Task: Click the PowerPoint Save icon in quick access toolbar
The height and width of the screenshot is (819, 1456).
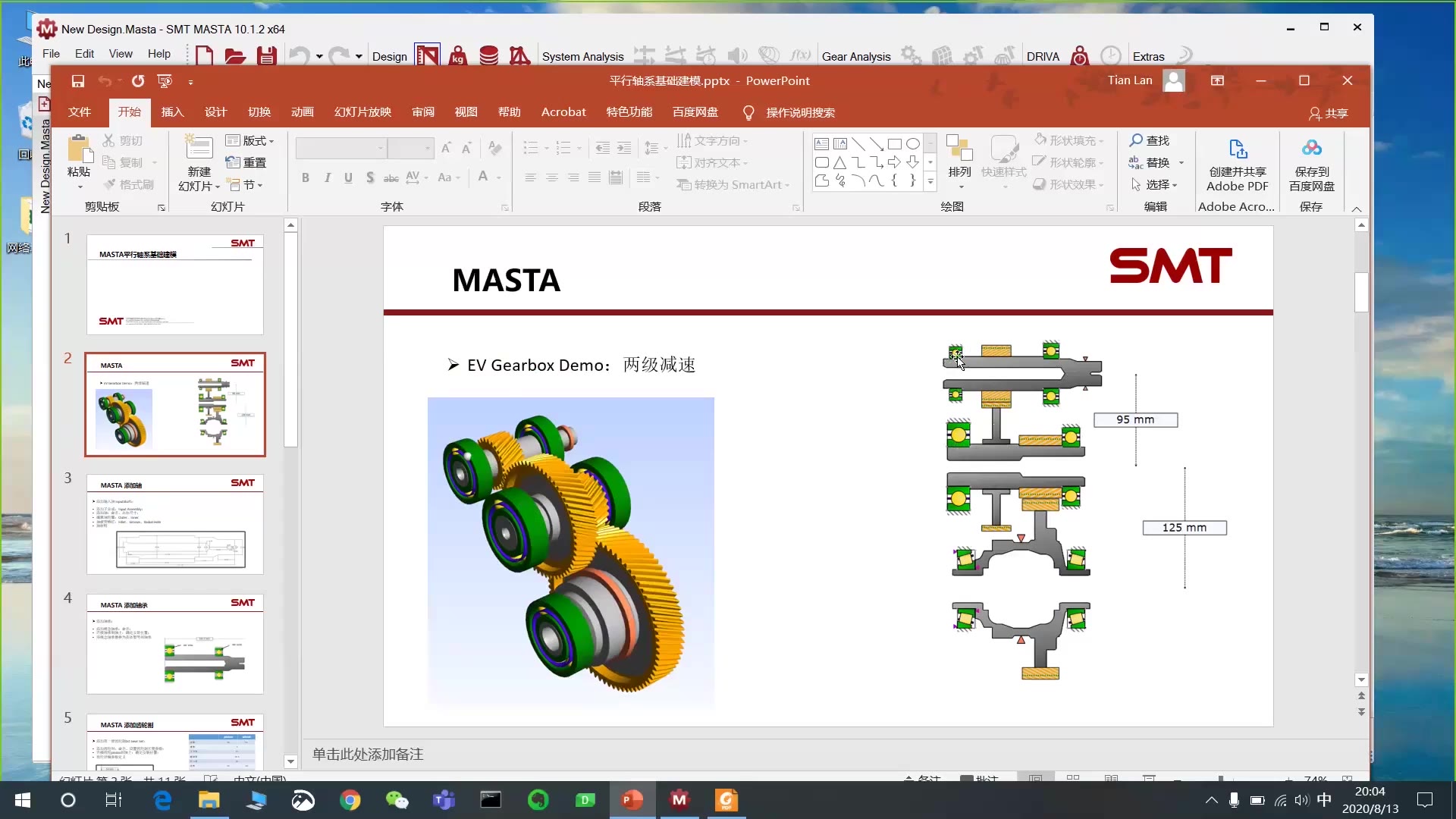Action: coord(77,81)
